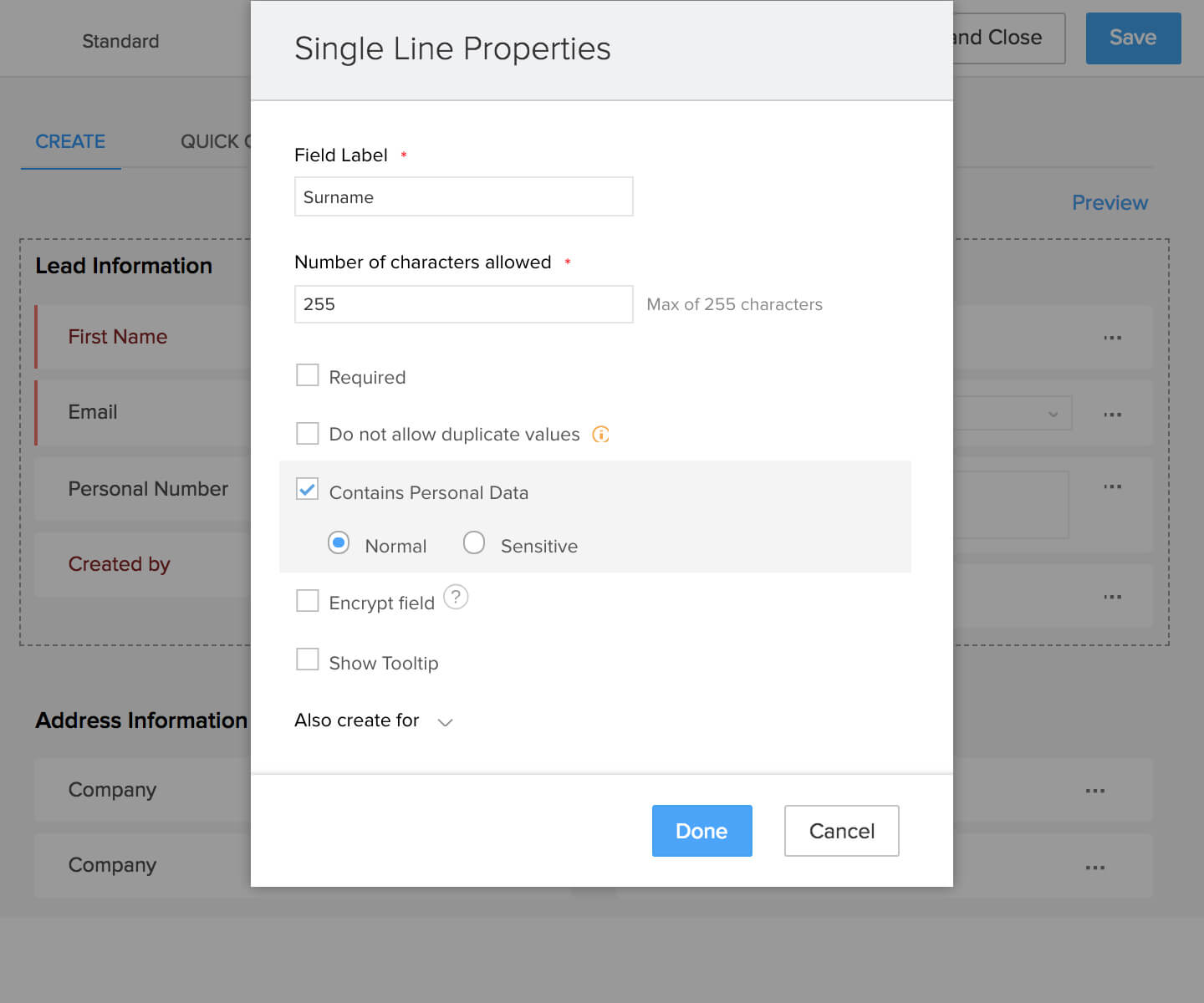This screenshot has height=1003, width=1204.
Task: Enable the Show Tooltip checkbox
Action: 308,660
